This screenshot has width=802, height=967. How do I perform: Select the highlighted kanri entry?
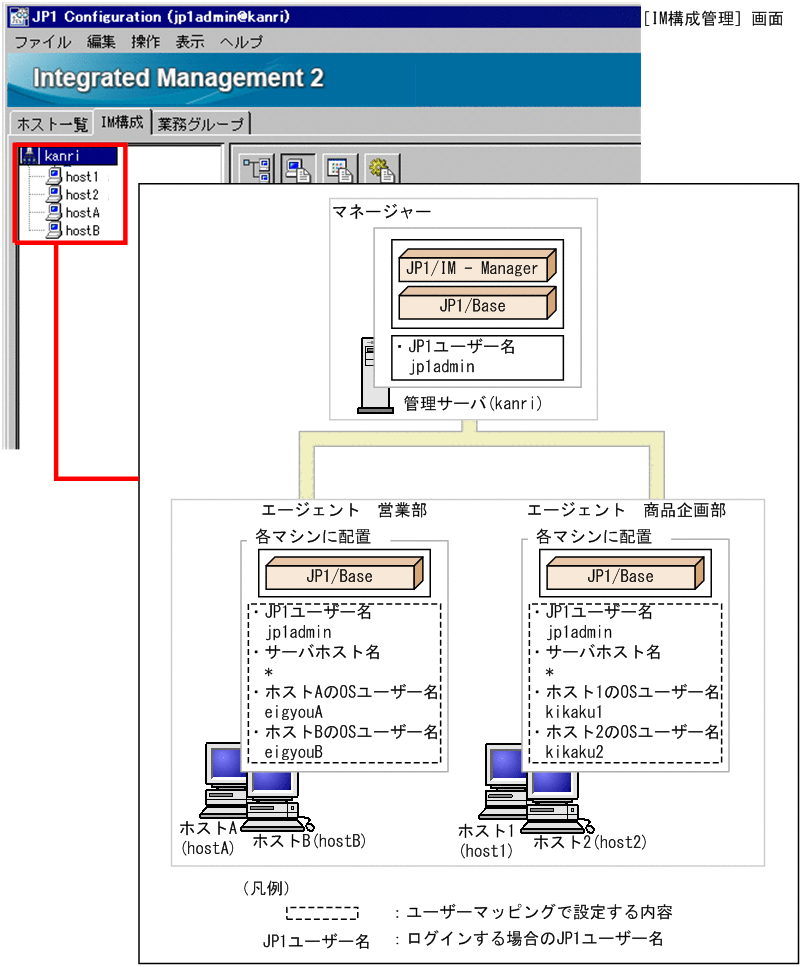click(x=75, y=156)
